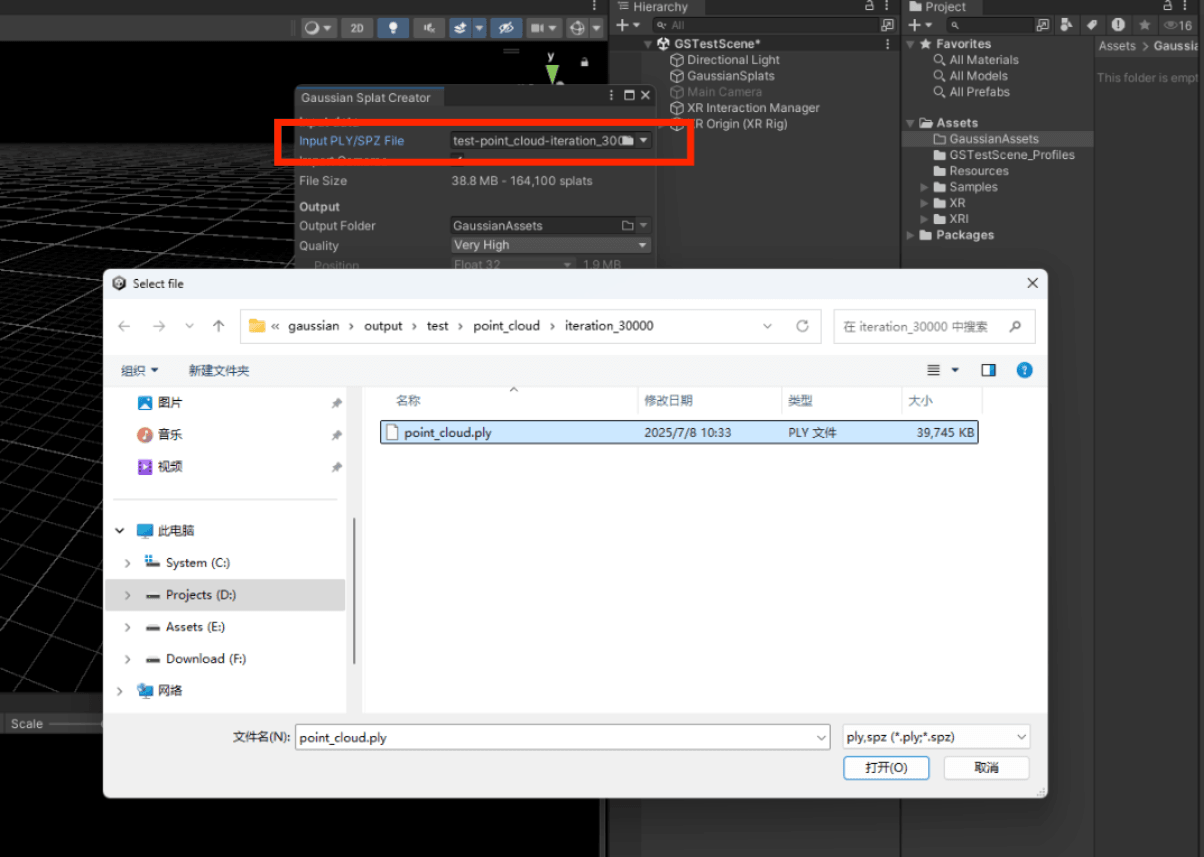Click Search by Label tag icon
This screenshot has width=1204, height=857.
tap(1092, 25)
